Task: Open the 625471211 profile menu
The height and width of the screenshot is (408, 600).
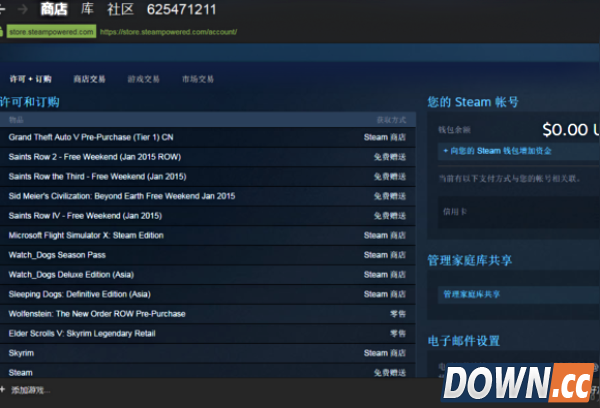Action: [182, 9]
